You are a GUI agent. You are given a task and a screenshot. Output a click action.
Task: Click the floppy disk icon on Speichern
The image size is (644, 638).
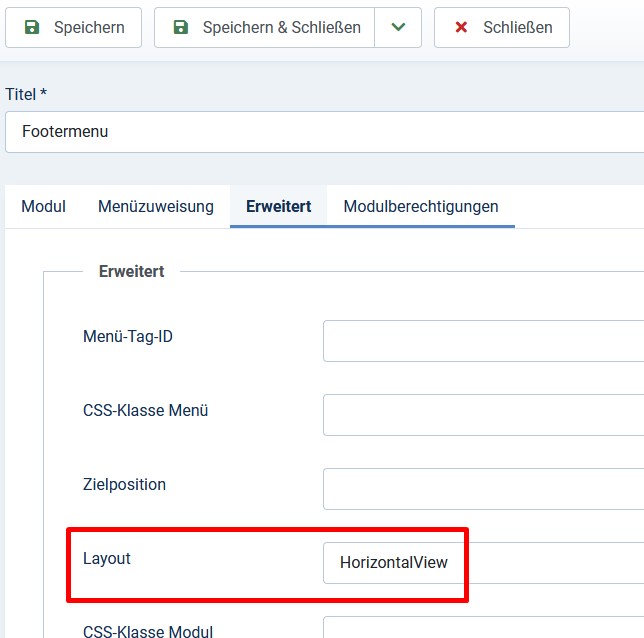(32, 28)
